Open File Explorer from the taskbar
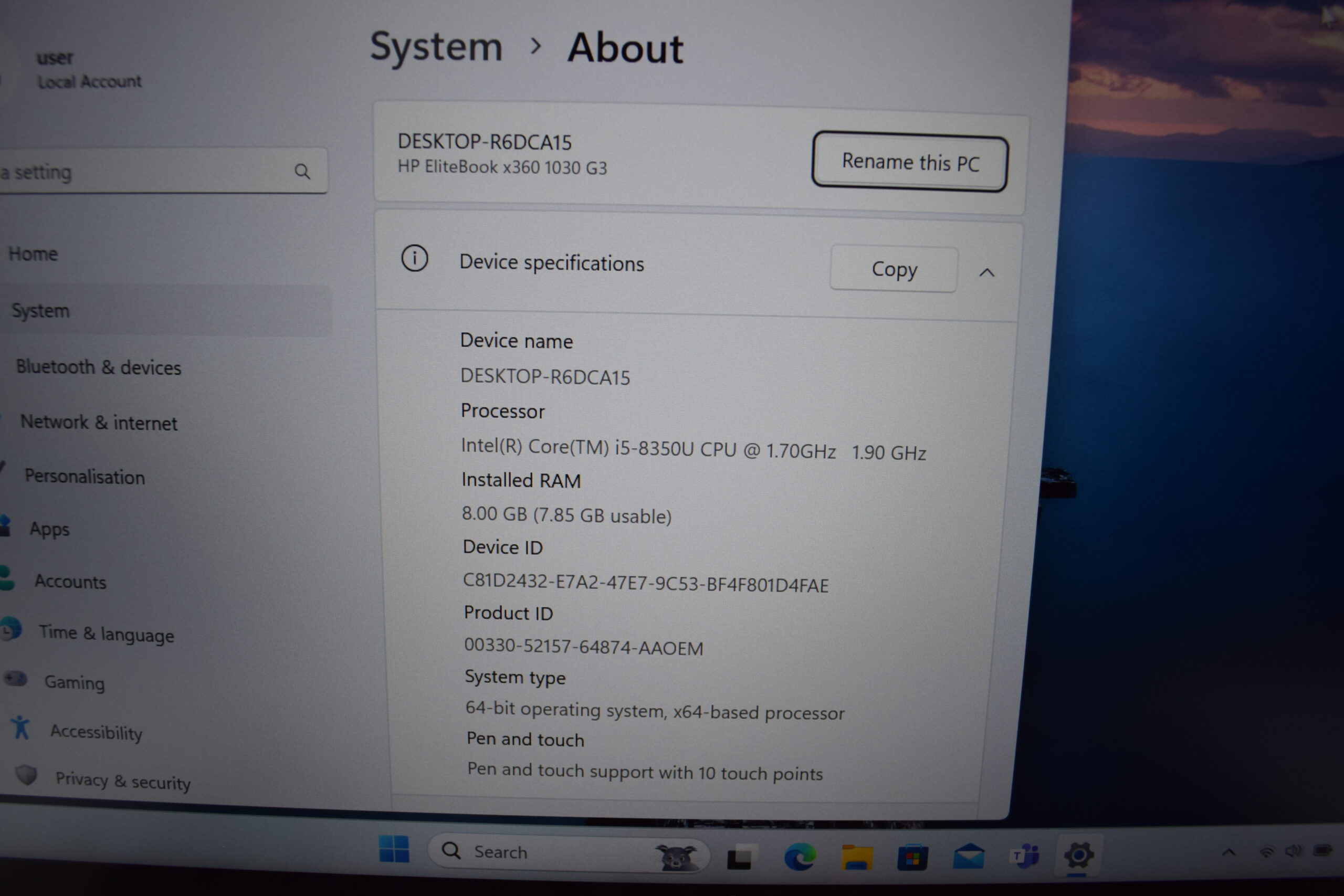 point(857,857)
